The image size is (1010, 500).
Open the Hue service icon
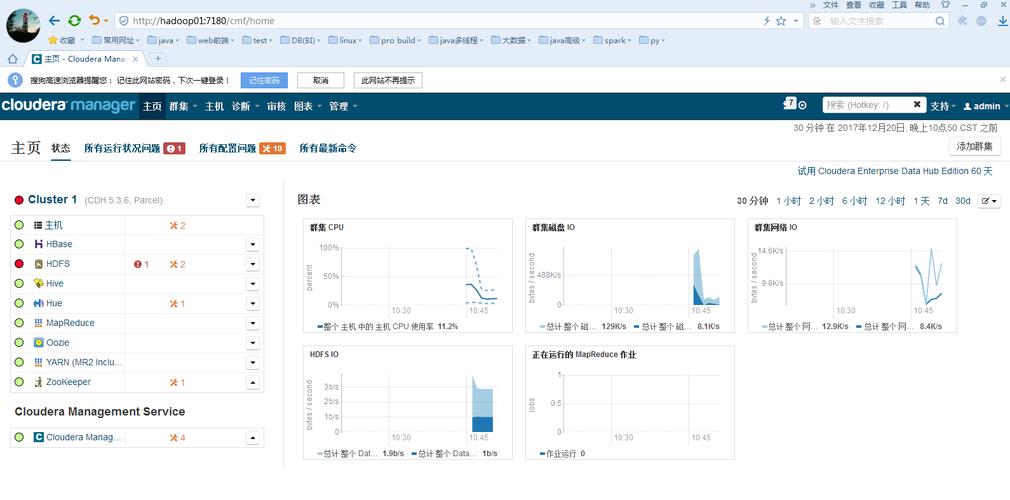point(38,303)
